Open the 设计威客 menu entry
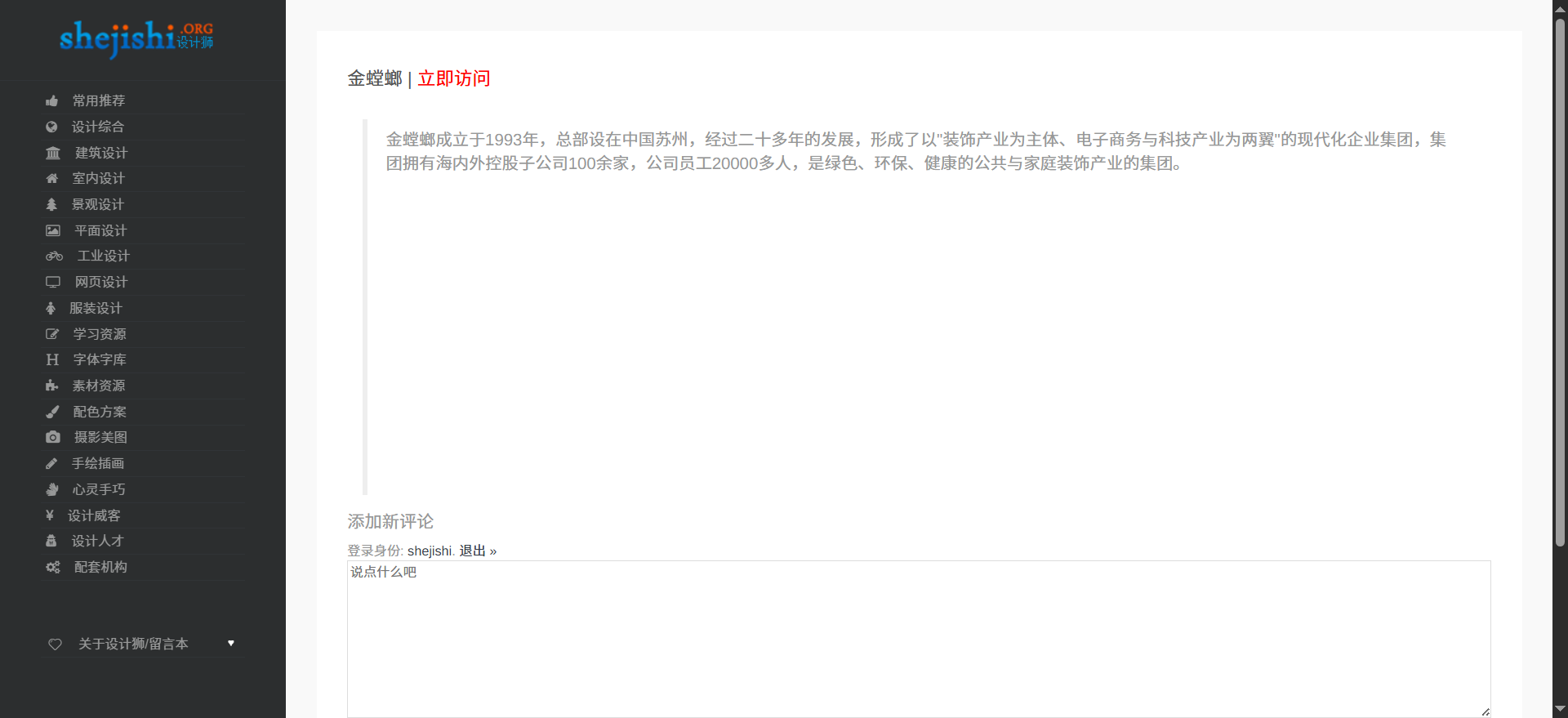 94,515
